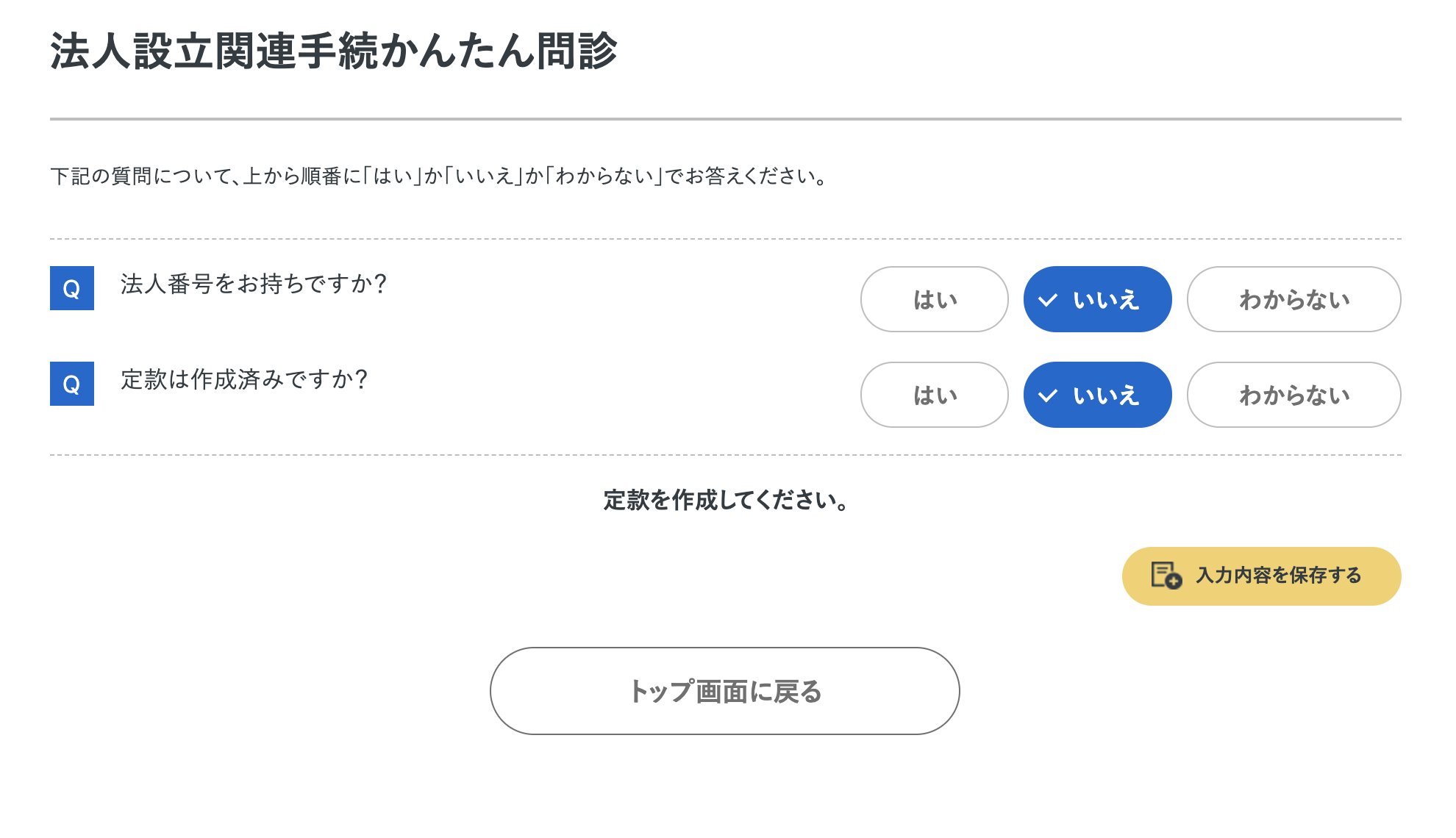
Task: Choose いいえ for the 法人番号 question
Action: [x=1097, y=299]
